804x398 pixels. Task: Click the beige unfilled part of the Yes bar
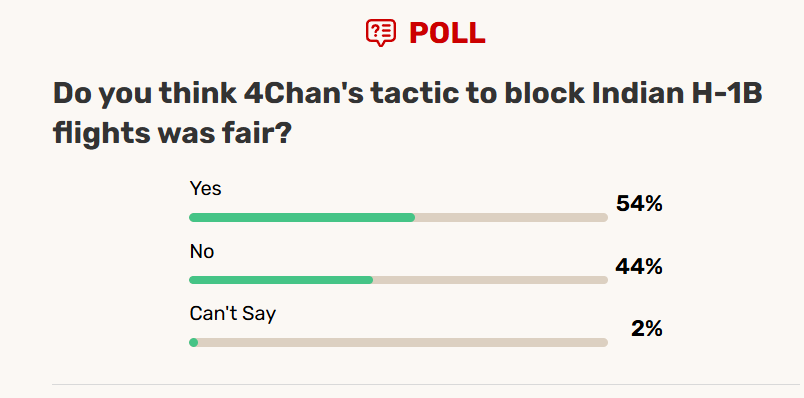[511, 217]
